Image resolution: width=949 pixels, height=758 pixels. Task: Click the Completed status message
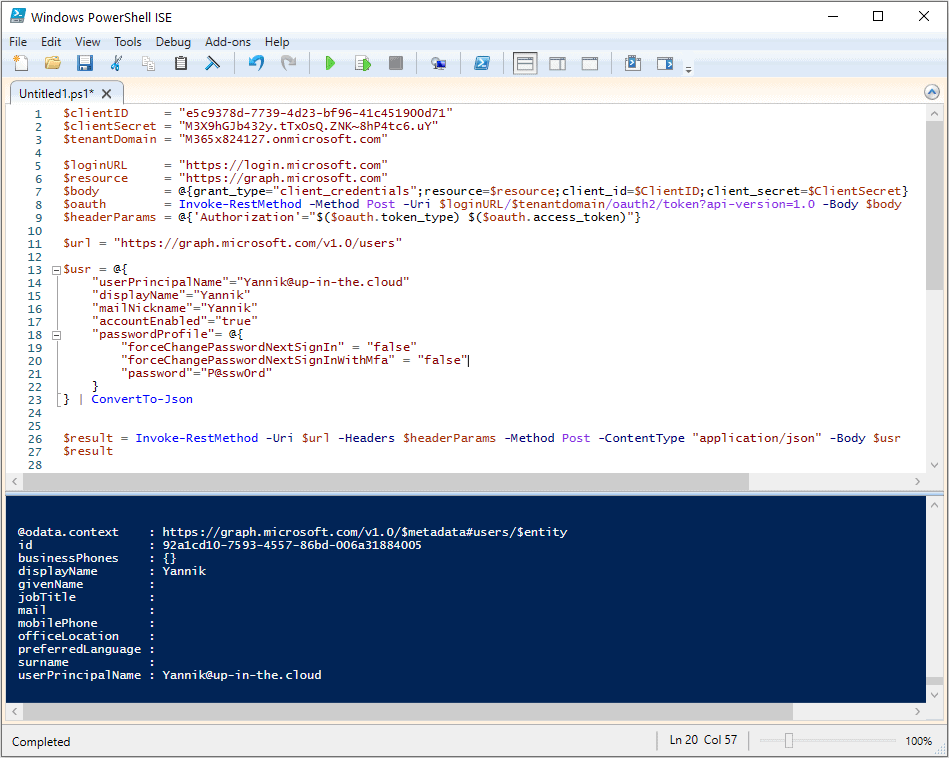pos(41,742)
